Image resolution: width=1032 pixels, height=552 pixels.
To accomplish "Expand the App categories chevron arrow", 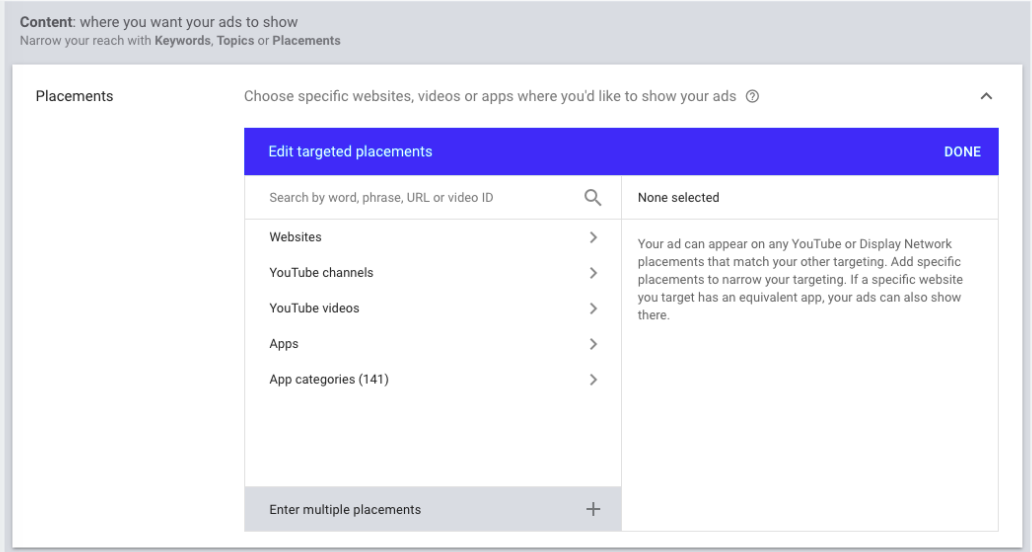I will pyautogui.click(x=593, y=380).
